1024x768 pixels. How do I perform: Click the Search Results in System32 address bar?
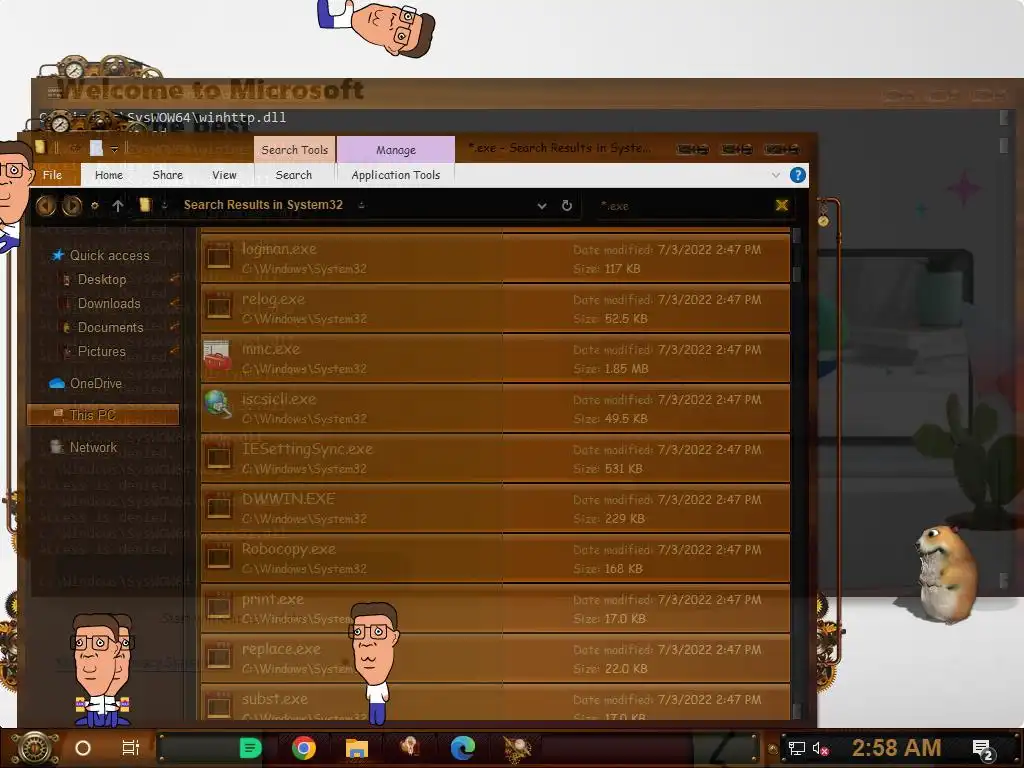click(x=263, y=205)
